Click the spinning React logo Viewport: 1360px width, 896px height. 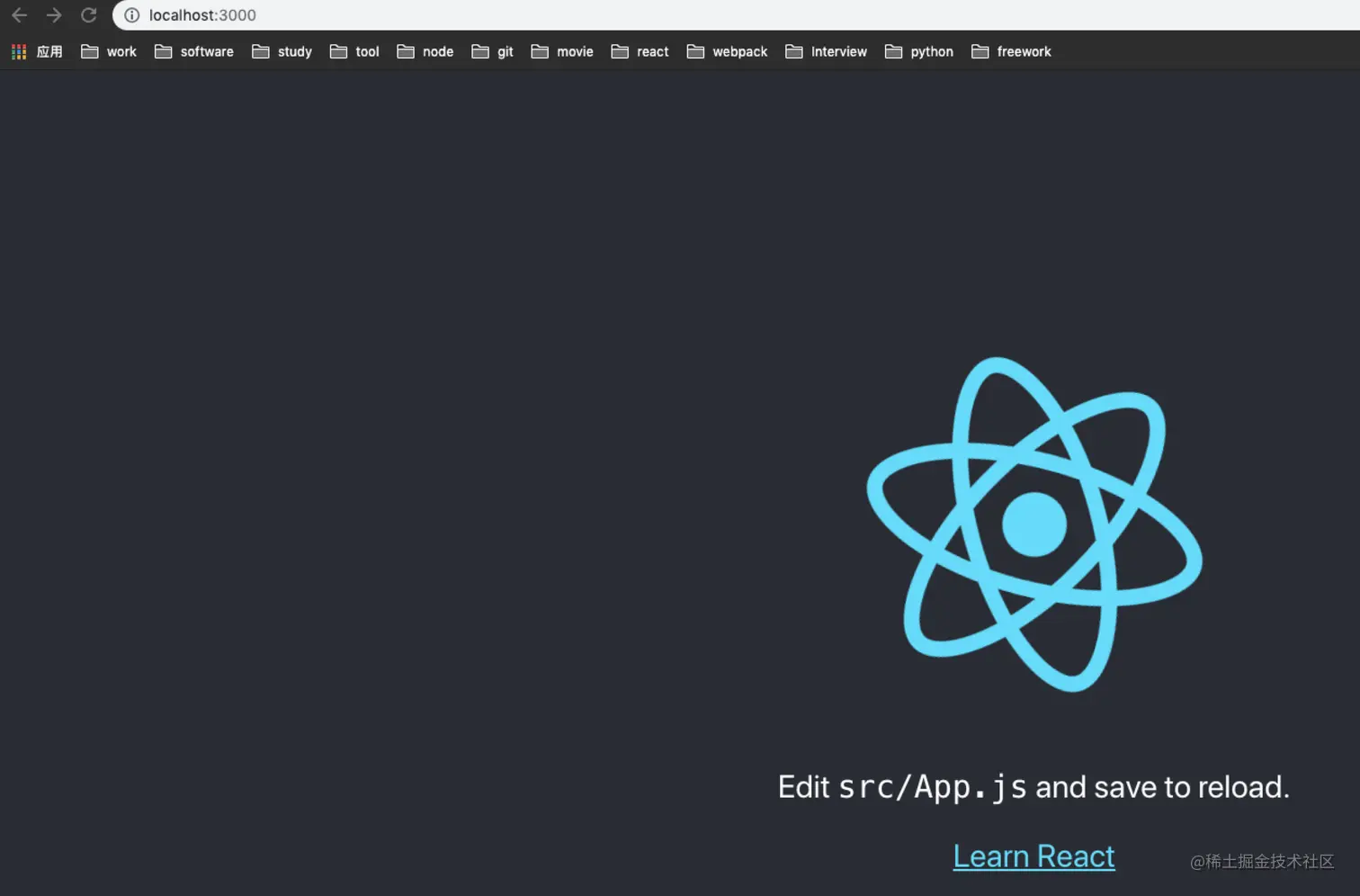coord(1034,524)
